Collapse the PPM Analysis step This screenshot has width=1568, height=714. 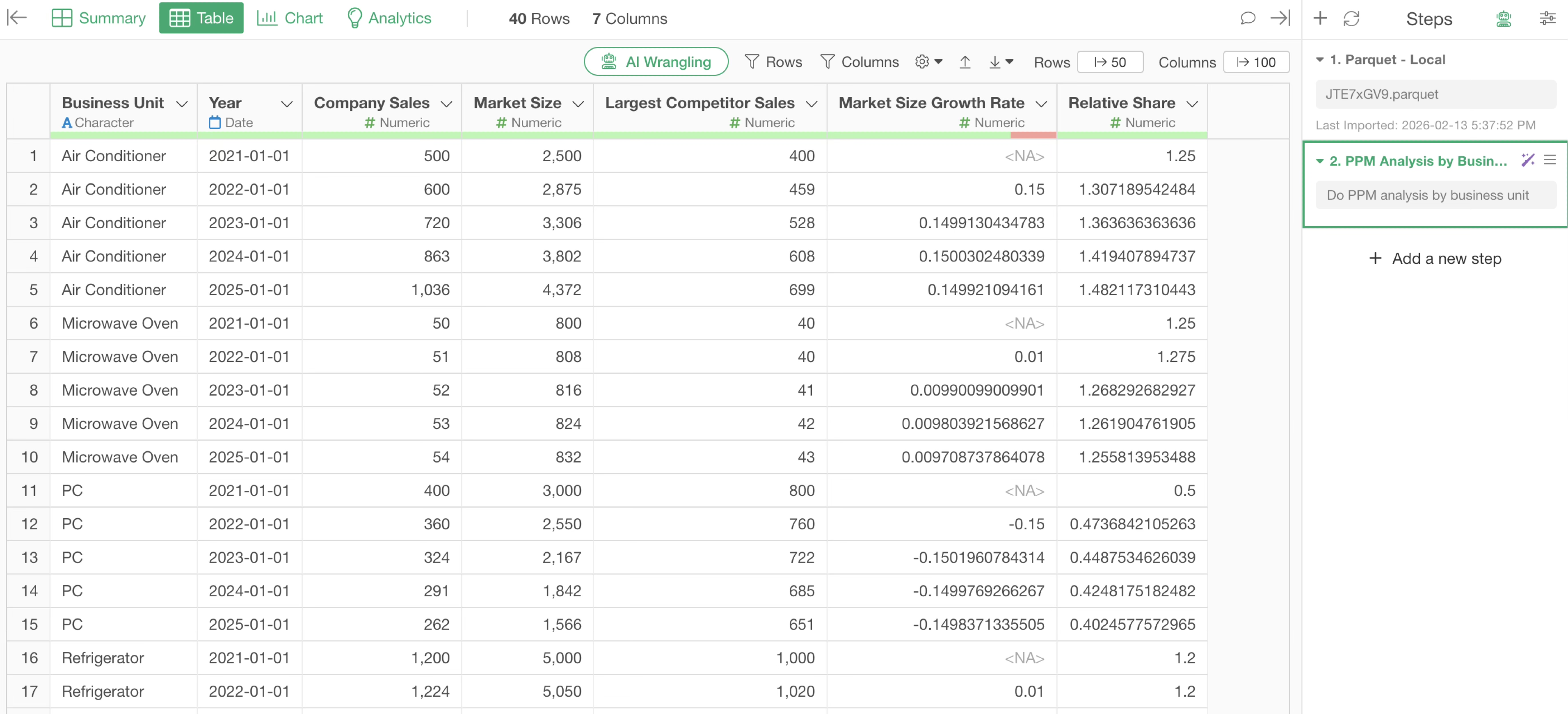coord(1320,161)
